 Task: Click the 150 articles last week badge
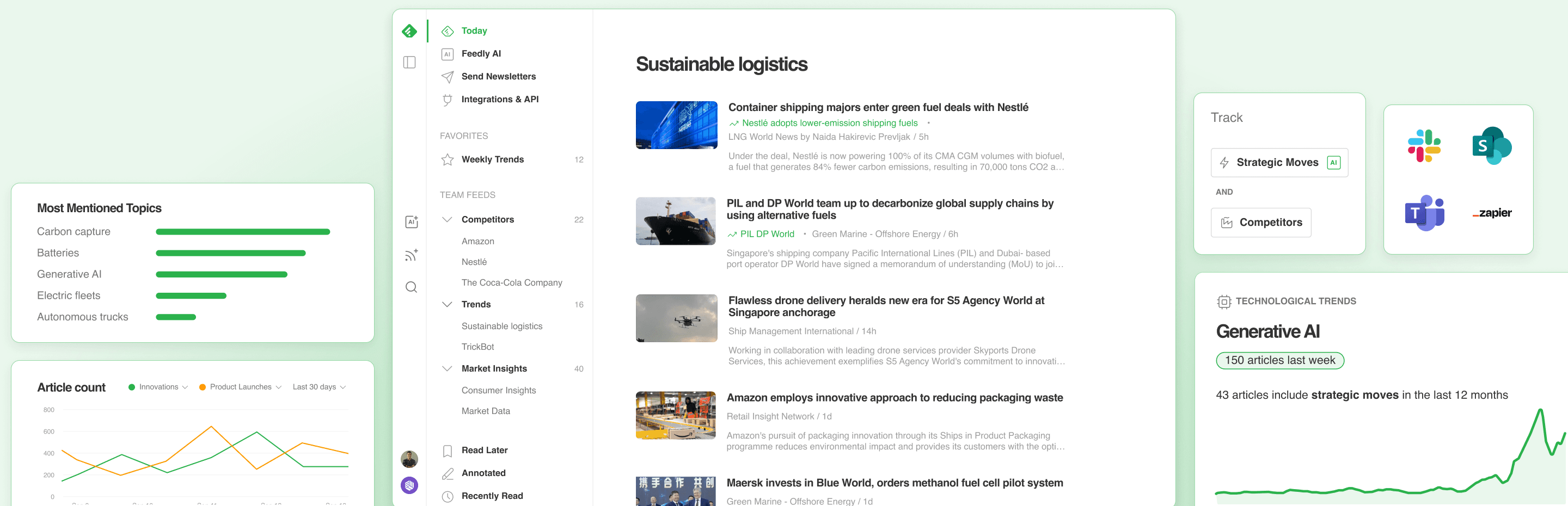pyautogui.click(x=1279, y=361)
